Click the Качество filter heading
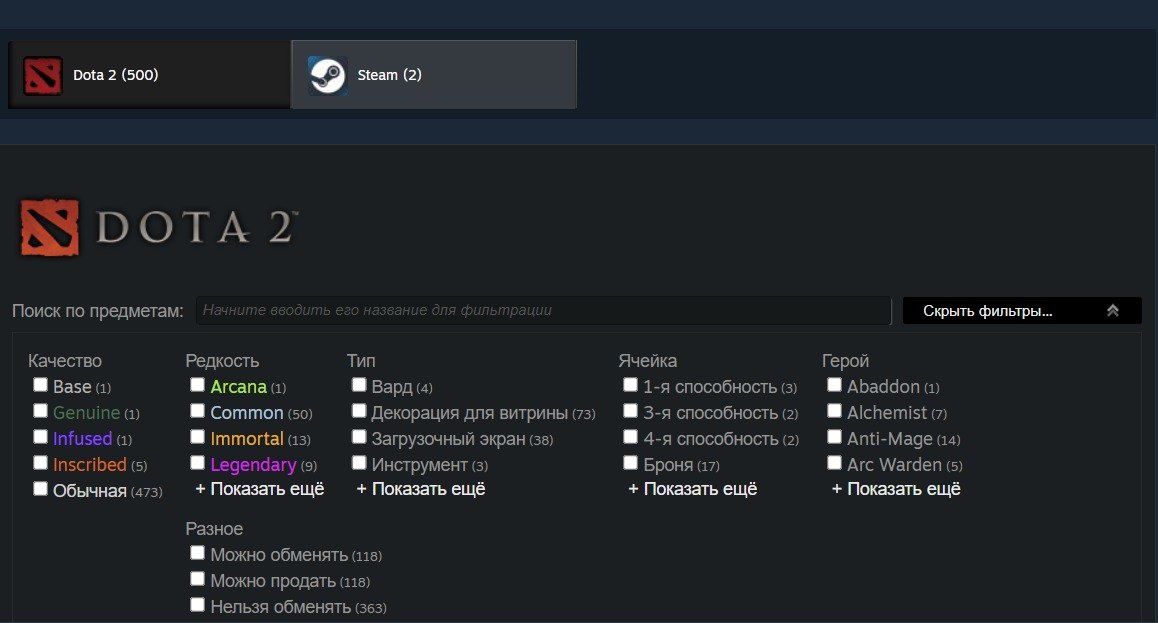This screenshot has height=623, width=1158. click(65, 361)
